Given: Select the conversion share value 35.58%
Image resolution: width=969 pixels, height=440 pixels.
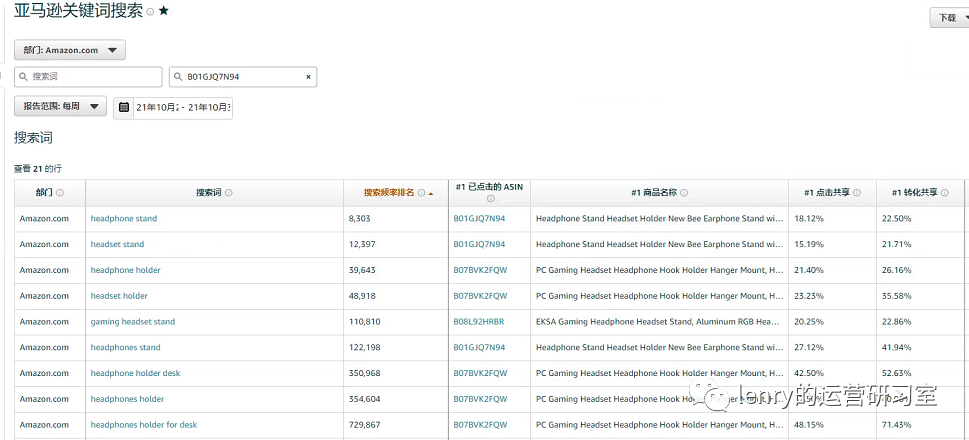Looking at the screenshot, I should pos(897,296).
